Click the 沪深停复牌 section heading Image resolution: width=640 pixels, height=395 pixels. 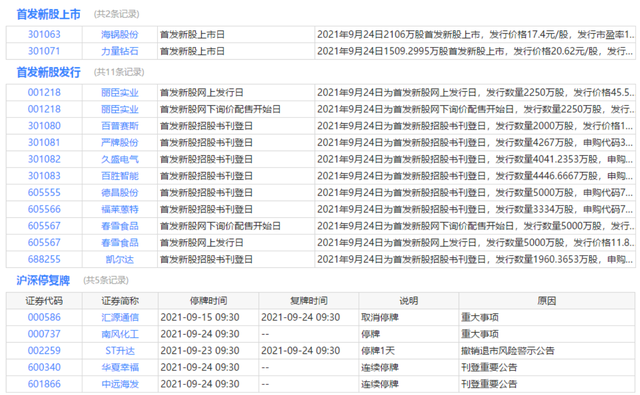click(43, 280)
